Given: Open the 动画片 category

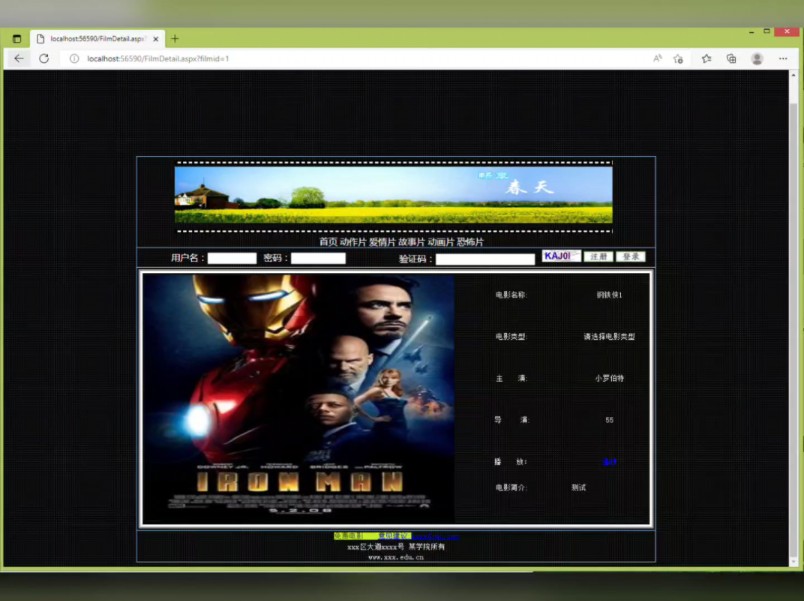Looking at the screenshot, I should pos(440,242).
